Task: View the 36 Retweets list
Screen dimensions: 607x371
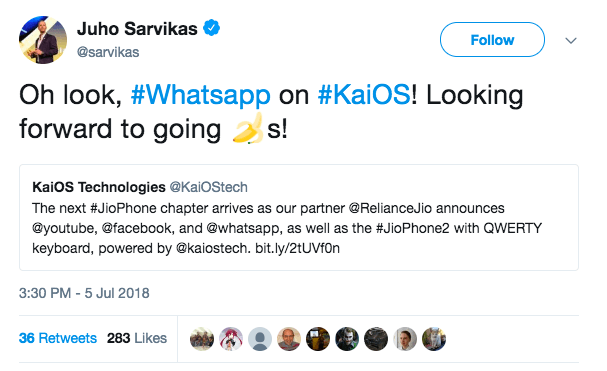Action: coord(58,338)
